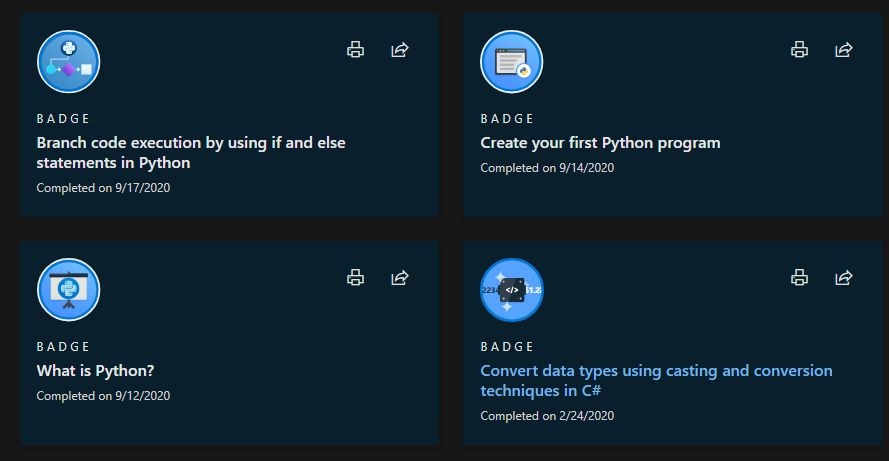The width and height of the screenshot is (889, 461).
Task: Click BADGE label above Create your first Python program
Action: click(x=507, y=119)
